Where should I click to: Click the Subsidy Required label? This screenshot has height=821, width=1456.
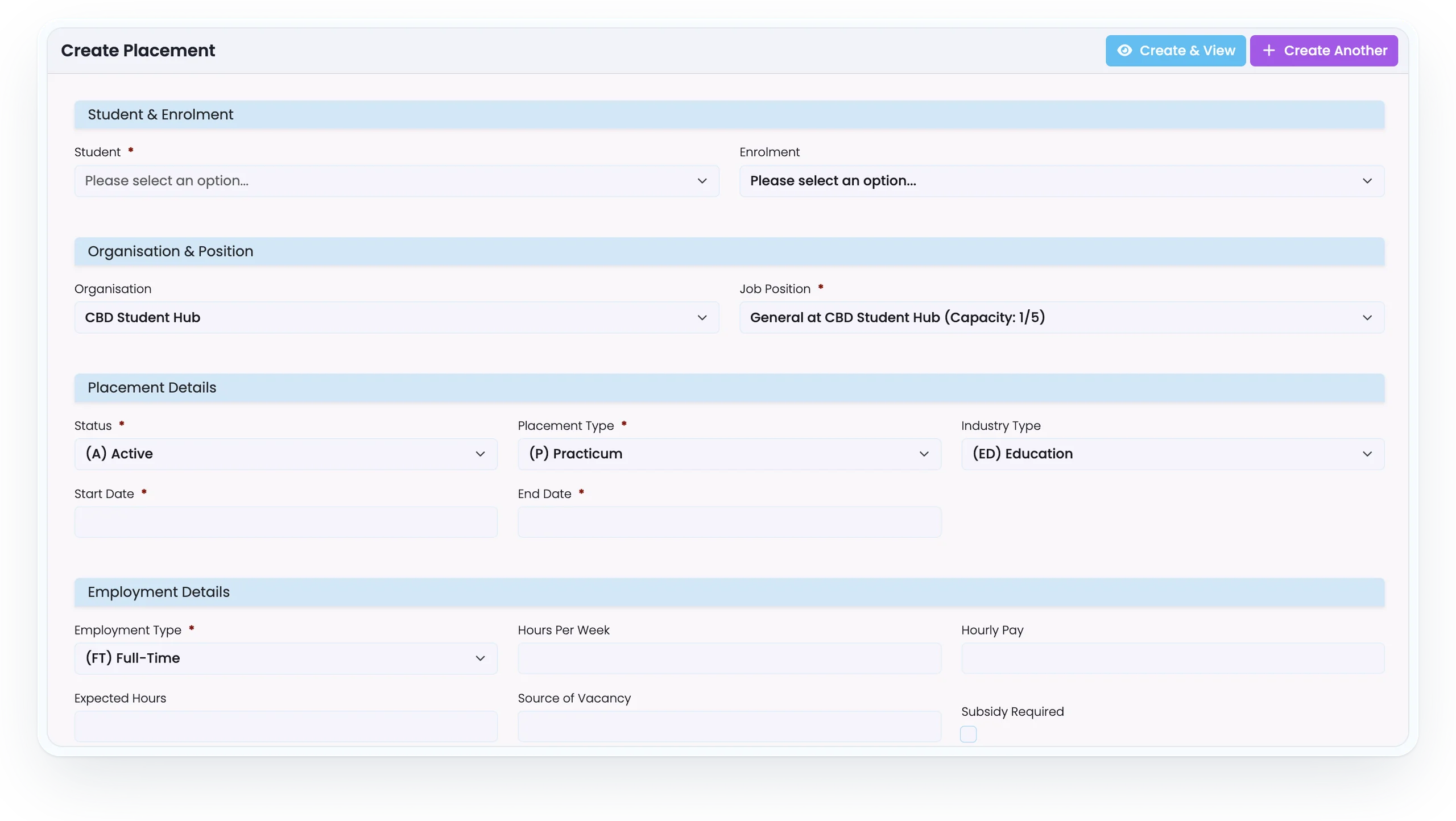tap(1012, 711)
